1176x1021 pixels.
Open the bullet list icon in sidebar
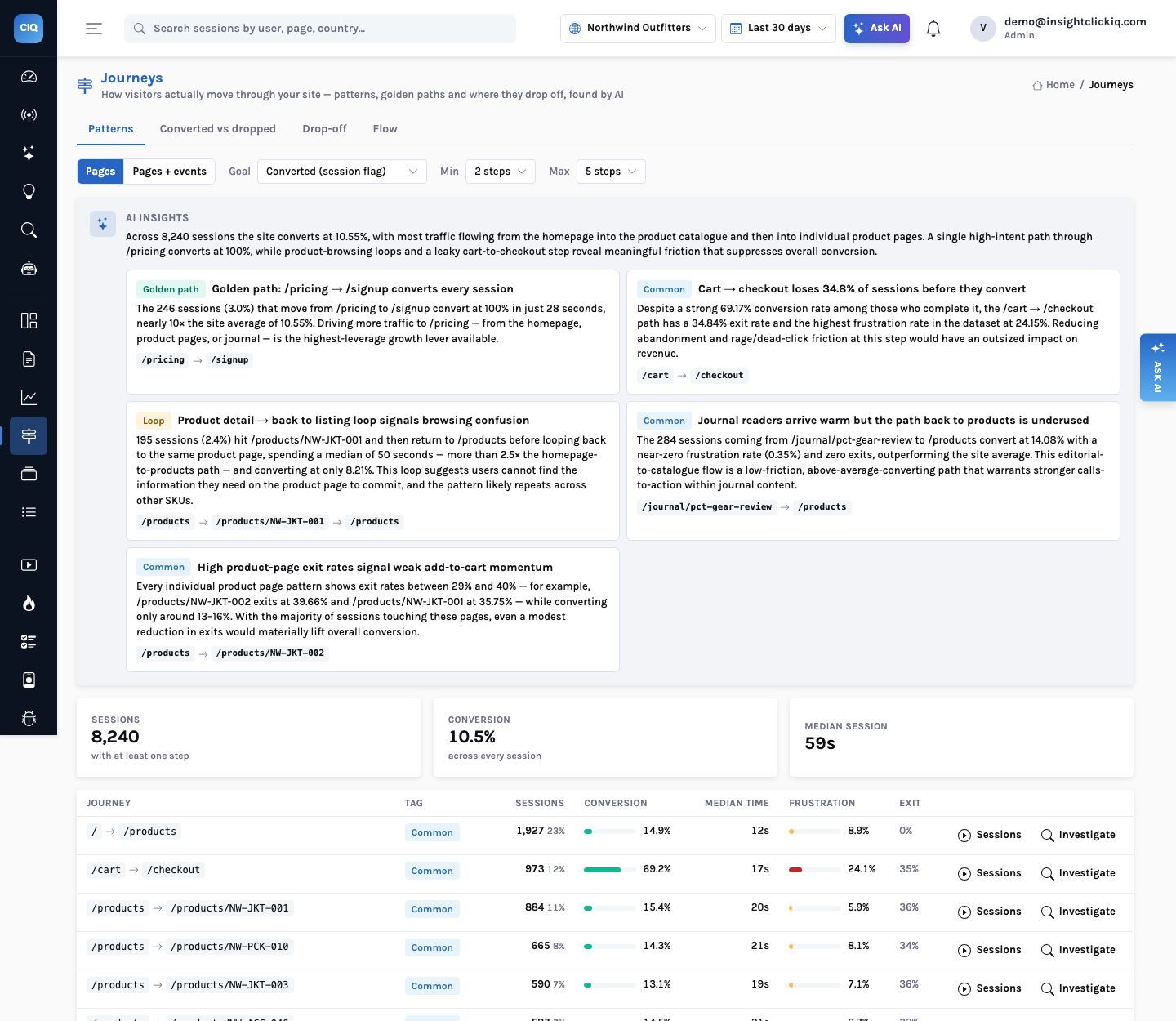click(x=29, y=512)
